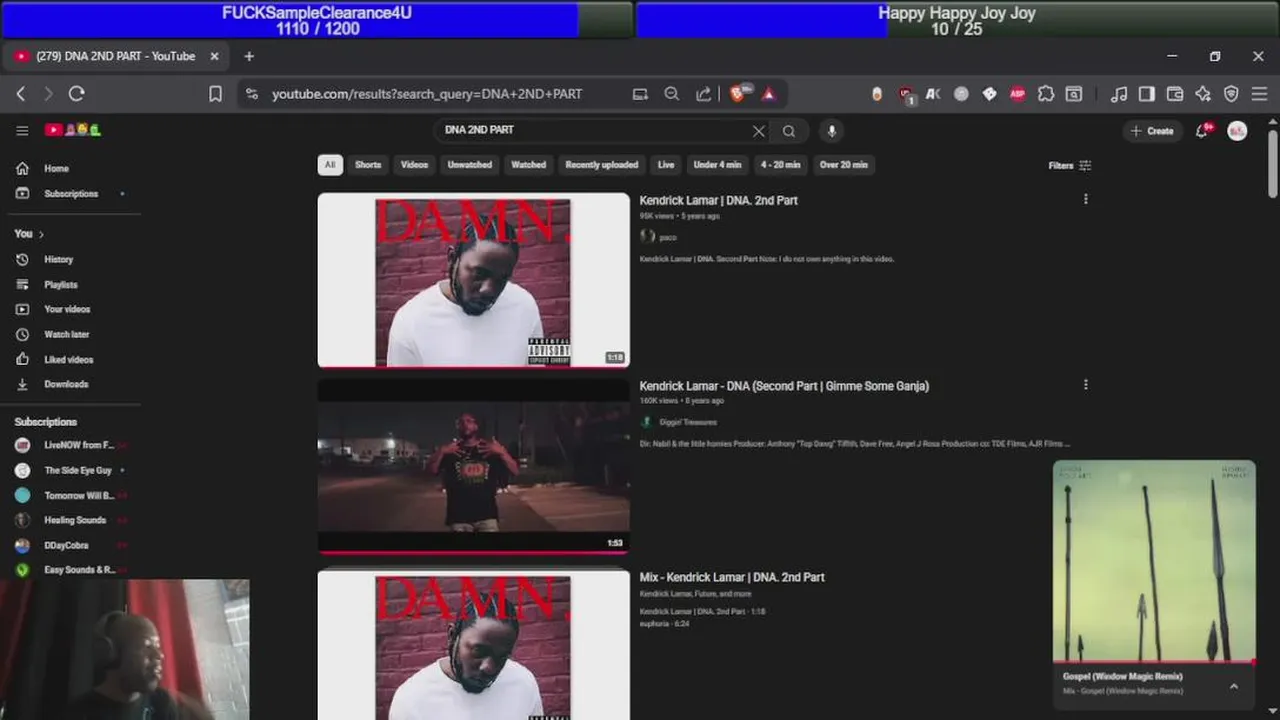Open Create menu
Screen dimensions: 1280x720
pos(1152,131)
